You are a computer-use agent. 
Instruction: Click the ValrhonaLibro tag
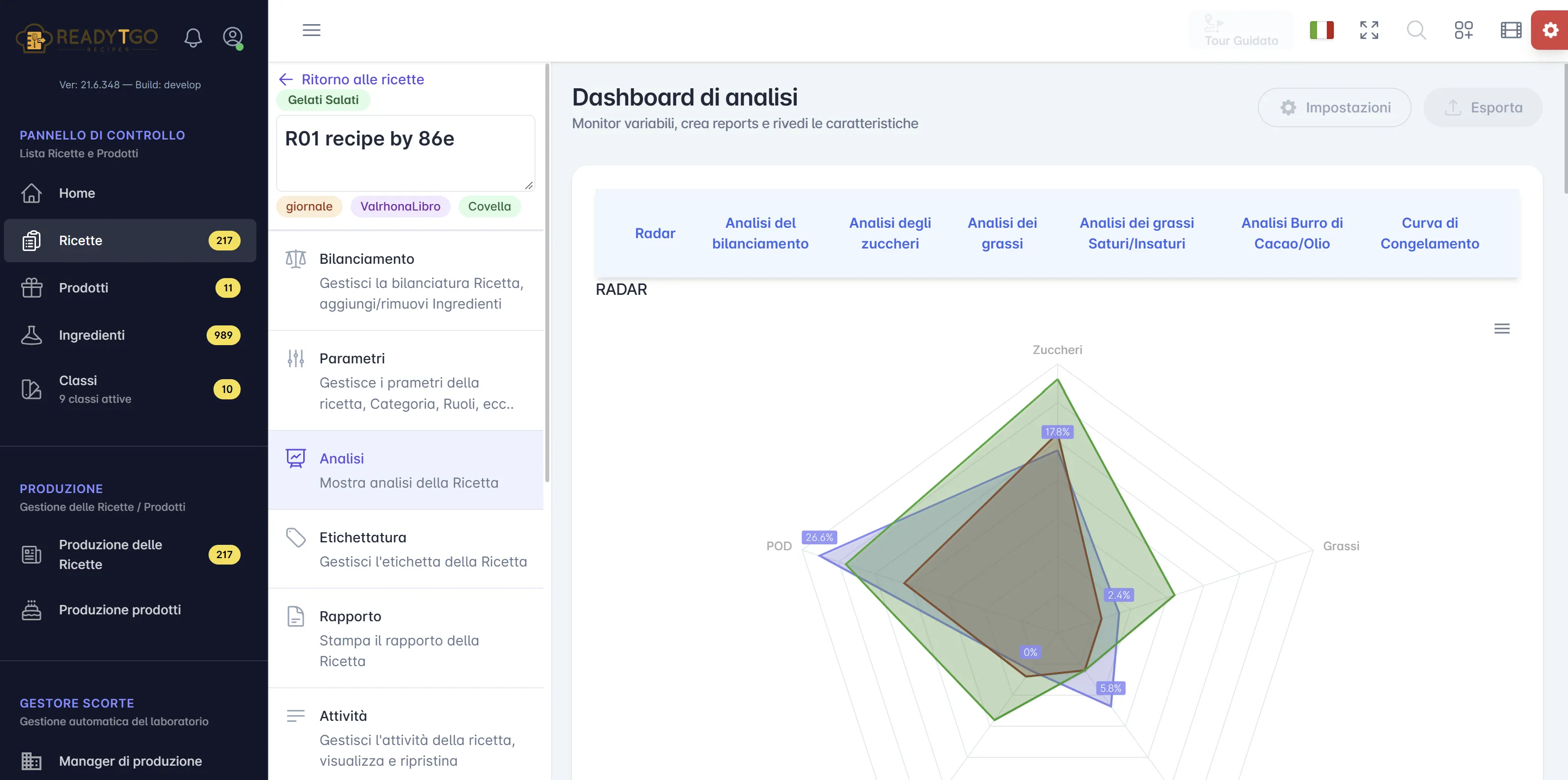pos(400,206)
